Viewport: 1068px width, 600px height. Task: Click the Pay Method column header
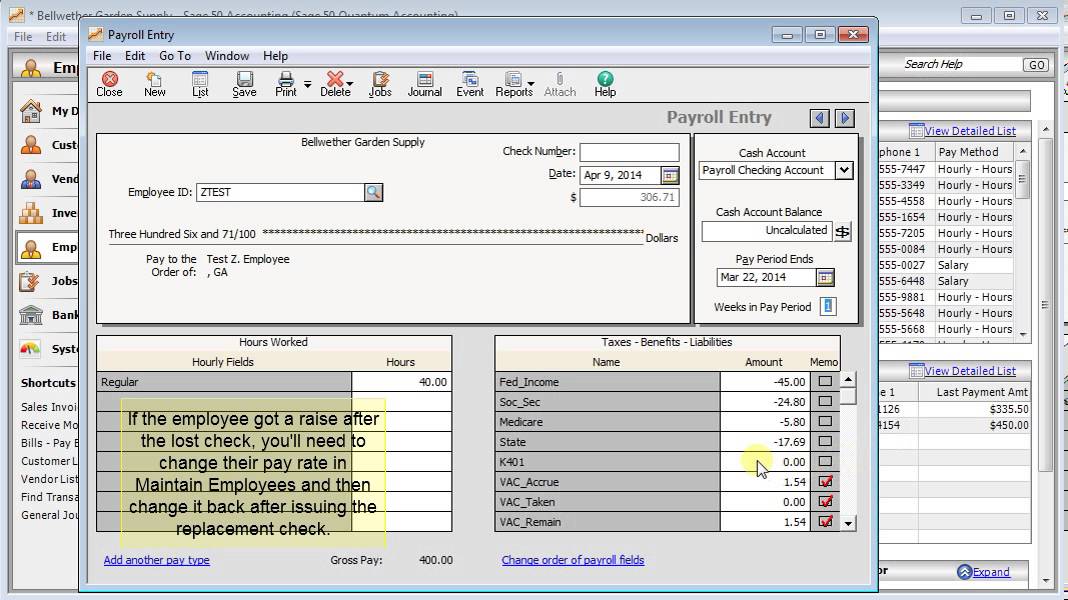[973, 152]
